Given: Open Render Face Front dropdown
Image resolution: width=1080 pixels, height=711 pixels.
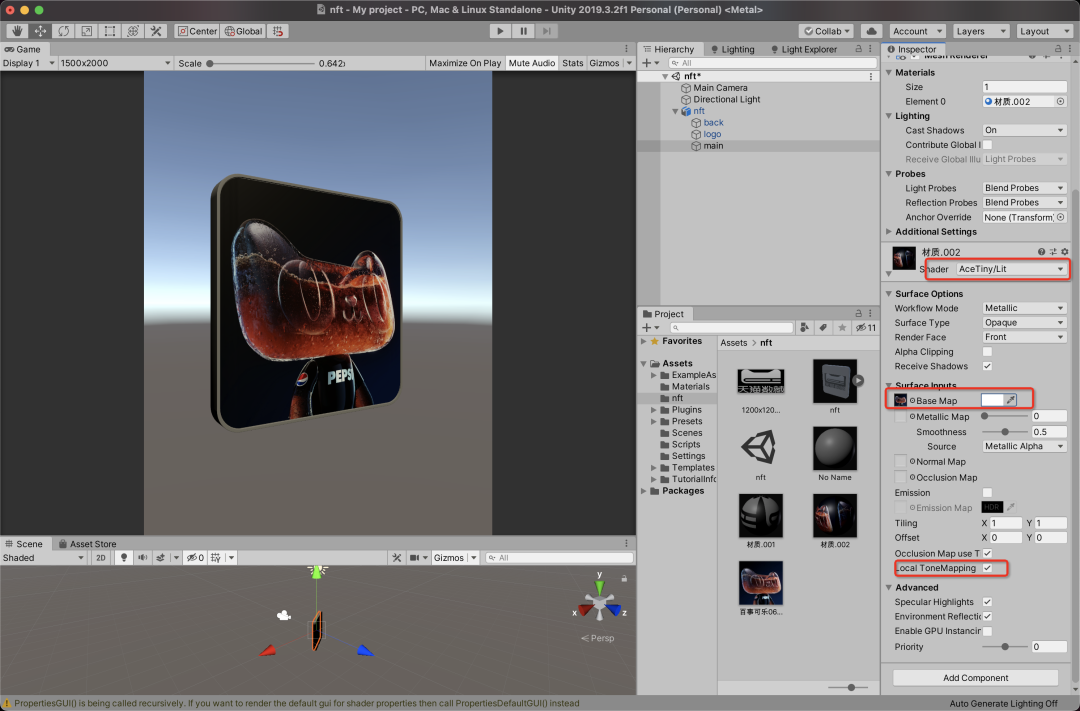Looking at the screenshot, I should click(x=1024, y=337).
